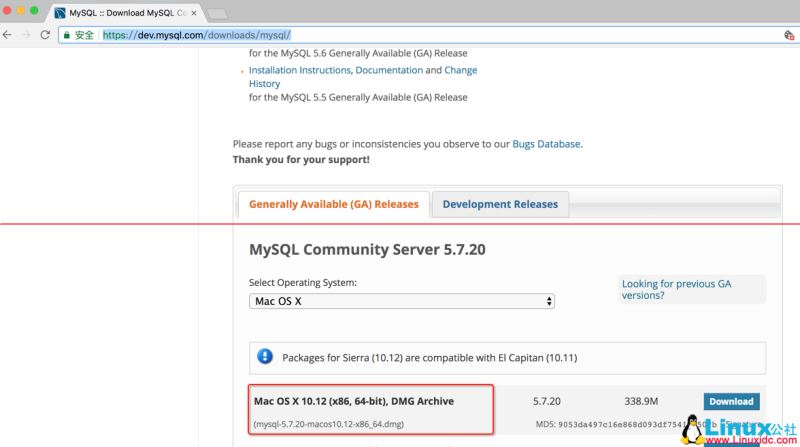Click the extension icon in address bar

pos(789,34)
